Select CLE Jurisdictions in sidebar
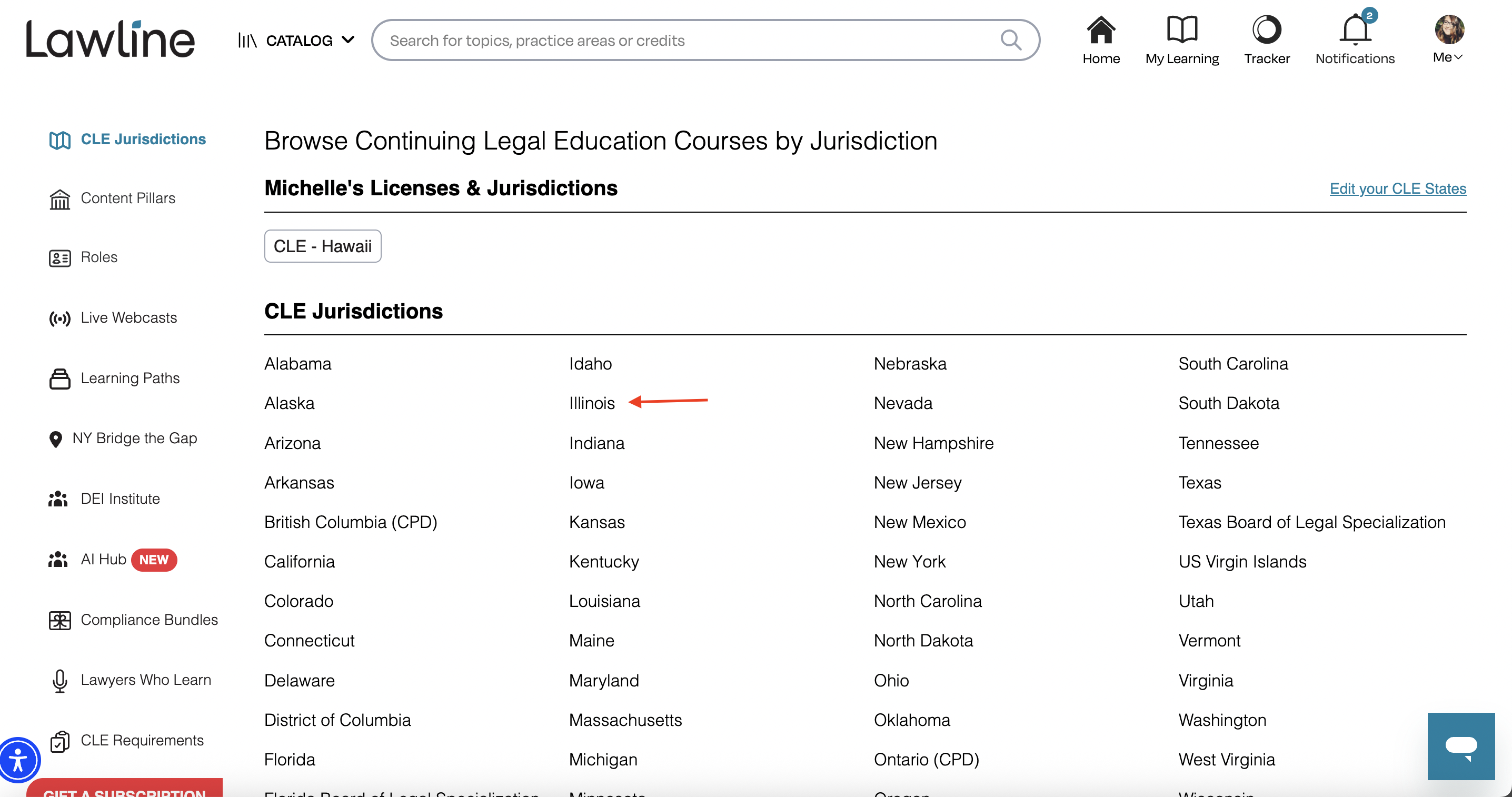Viewport: 1512px width, 797px height. 143,139
